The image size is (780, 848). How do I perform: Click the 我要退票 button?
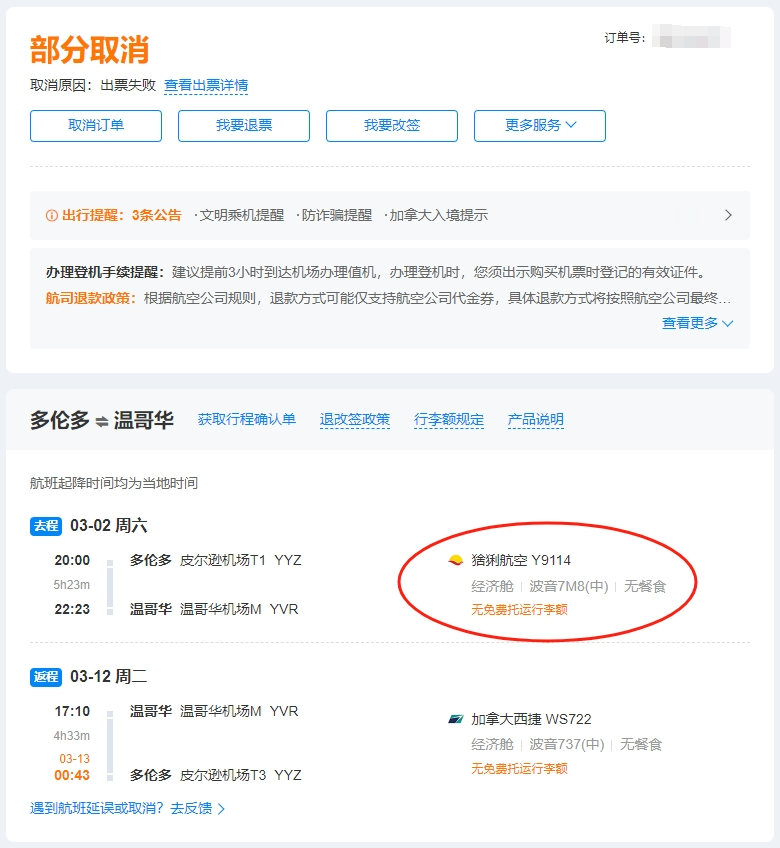[x=244, y=126]
